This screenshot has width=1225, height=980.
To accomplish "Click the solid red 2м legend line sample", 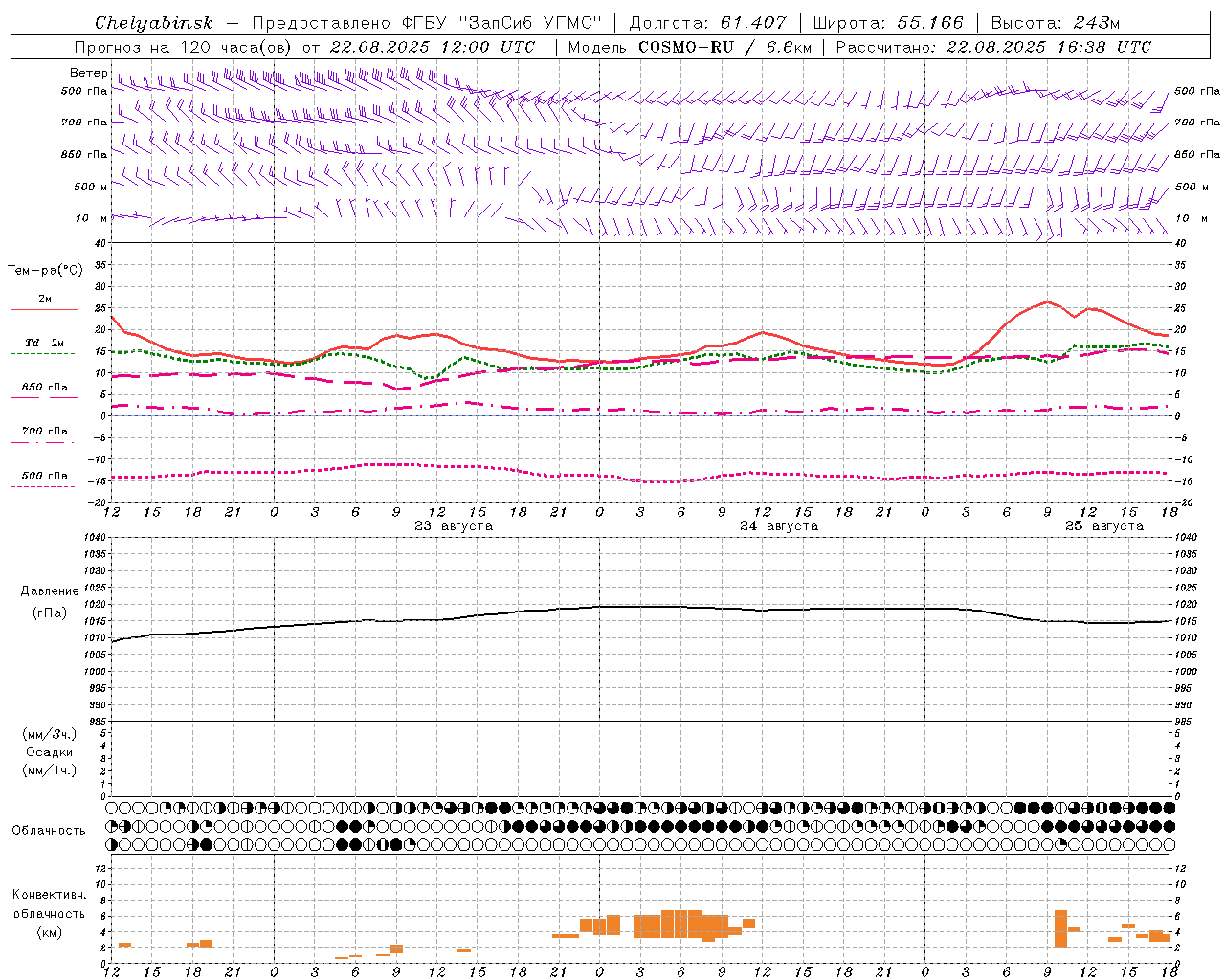I will (x=44, y=309).
